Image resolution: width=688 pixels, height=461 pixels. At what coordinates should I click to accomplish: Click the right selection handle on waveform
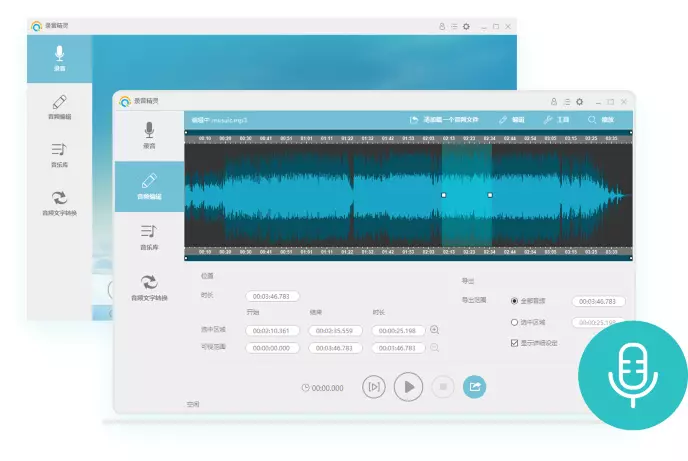[490, 195]
